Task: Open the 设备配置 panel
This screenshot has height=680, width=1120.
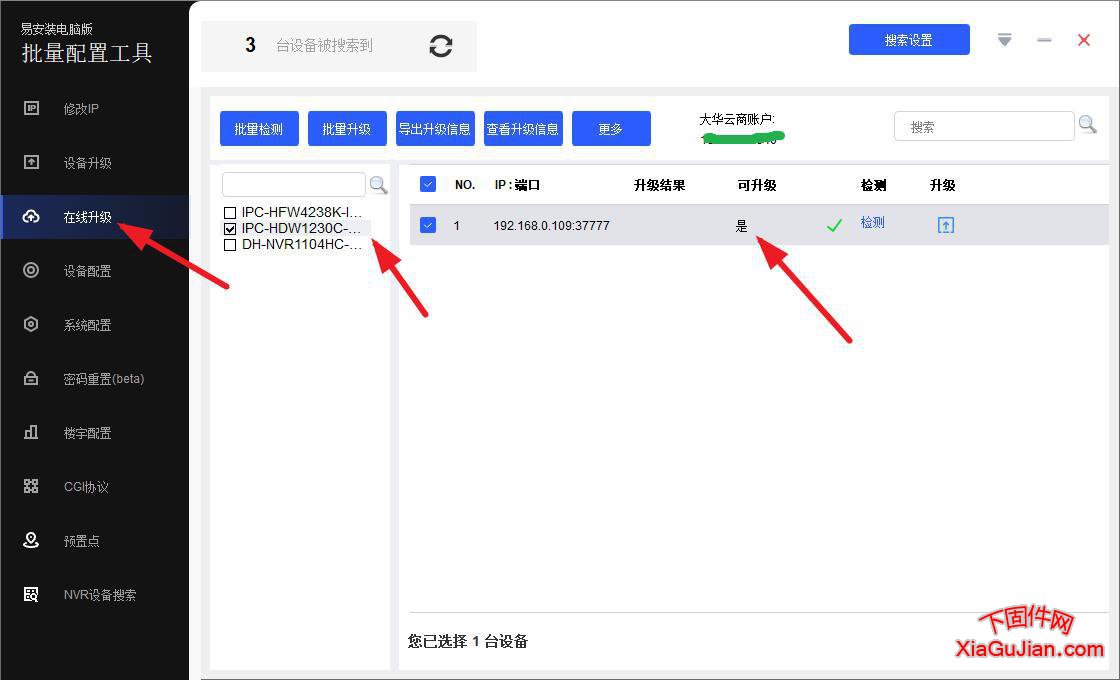Action: click(82, 270)
